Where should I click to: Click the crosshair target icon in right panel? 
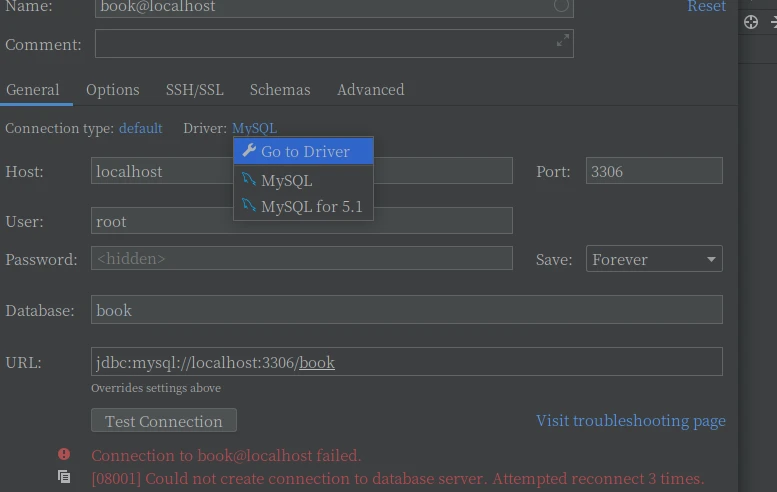coord(751,22)
